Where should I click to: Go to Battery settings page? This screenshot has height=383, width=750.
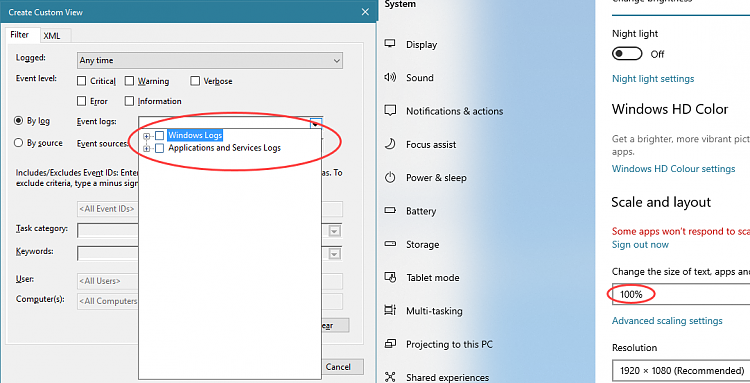pyautogui.click(x=421, y=211)
